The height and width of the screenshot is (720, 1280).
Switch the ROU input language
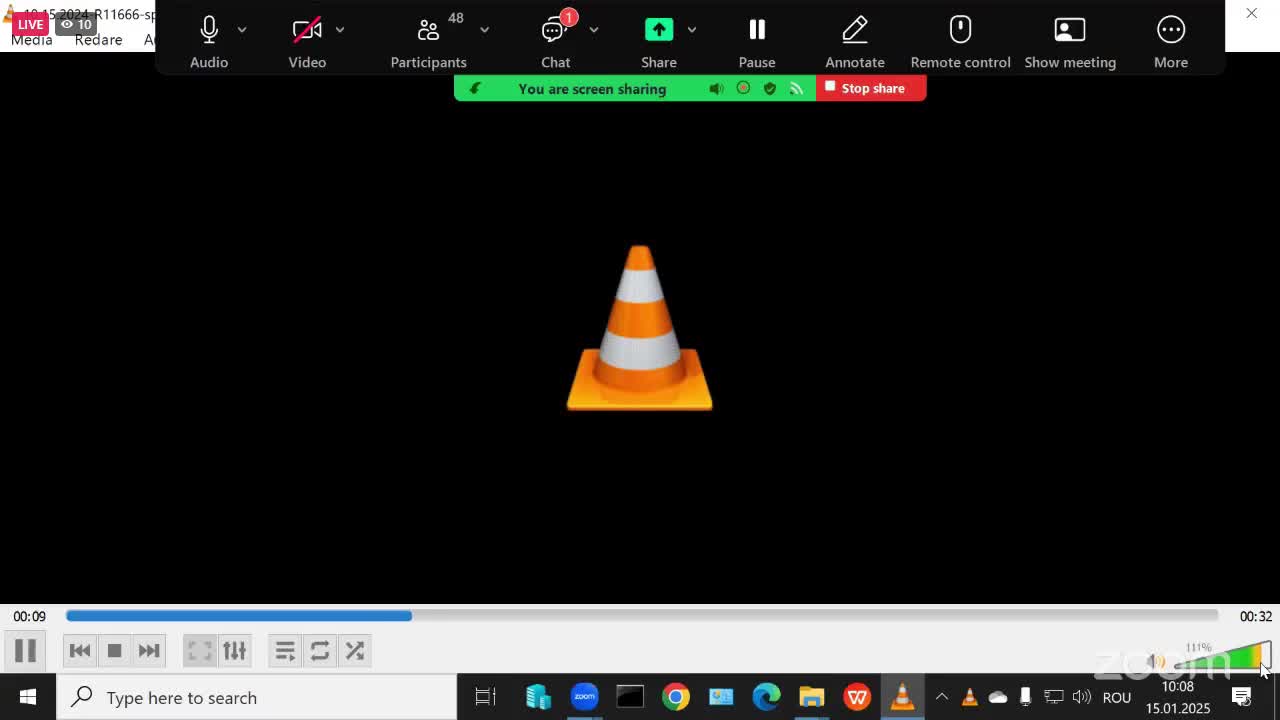pyautogui.click(x=1117, y=698)
